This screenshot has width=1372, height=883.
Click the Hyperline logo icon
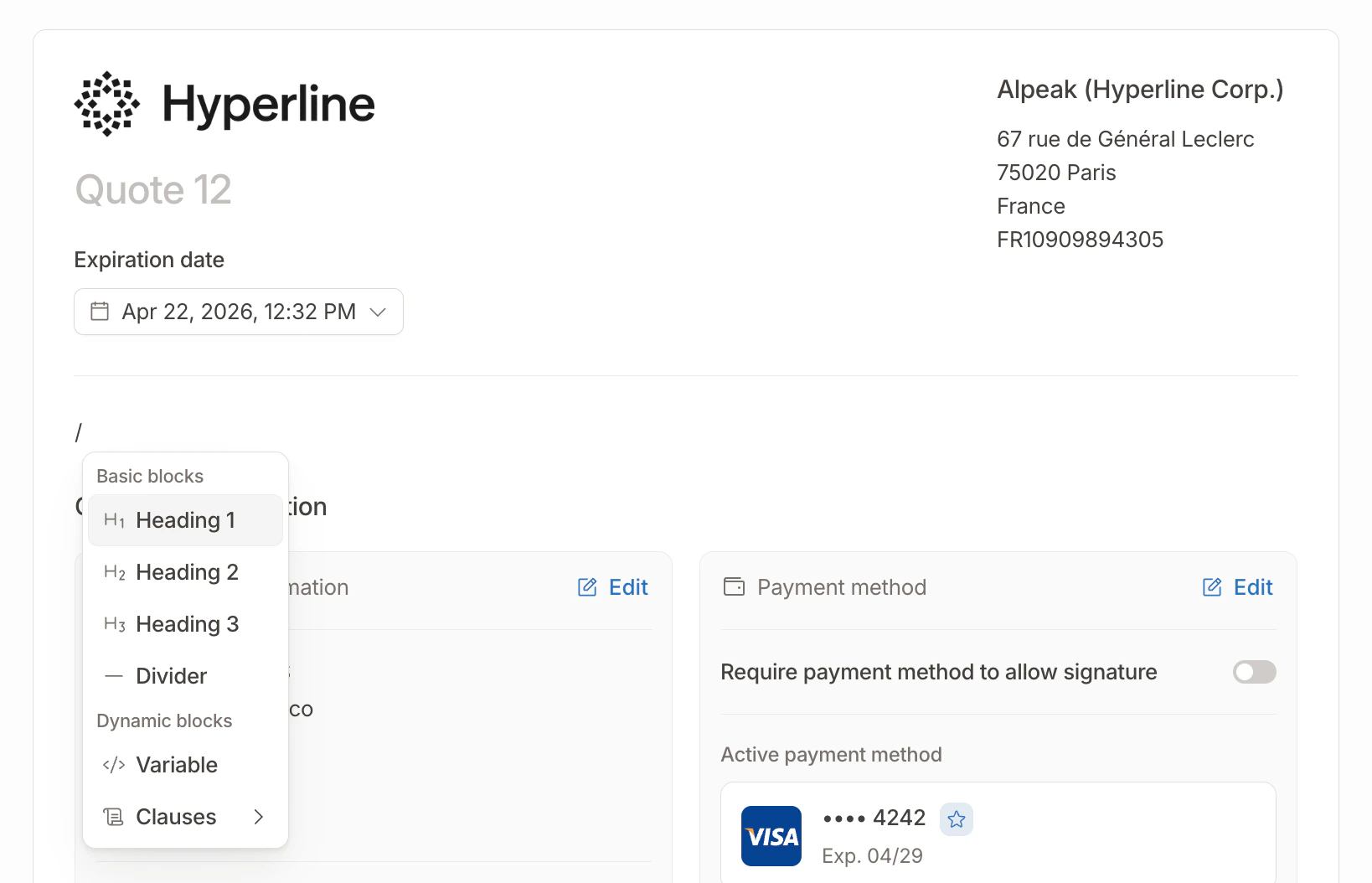click(x=107, y=104)
